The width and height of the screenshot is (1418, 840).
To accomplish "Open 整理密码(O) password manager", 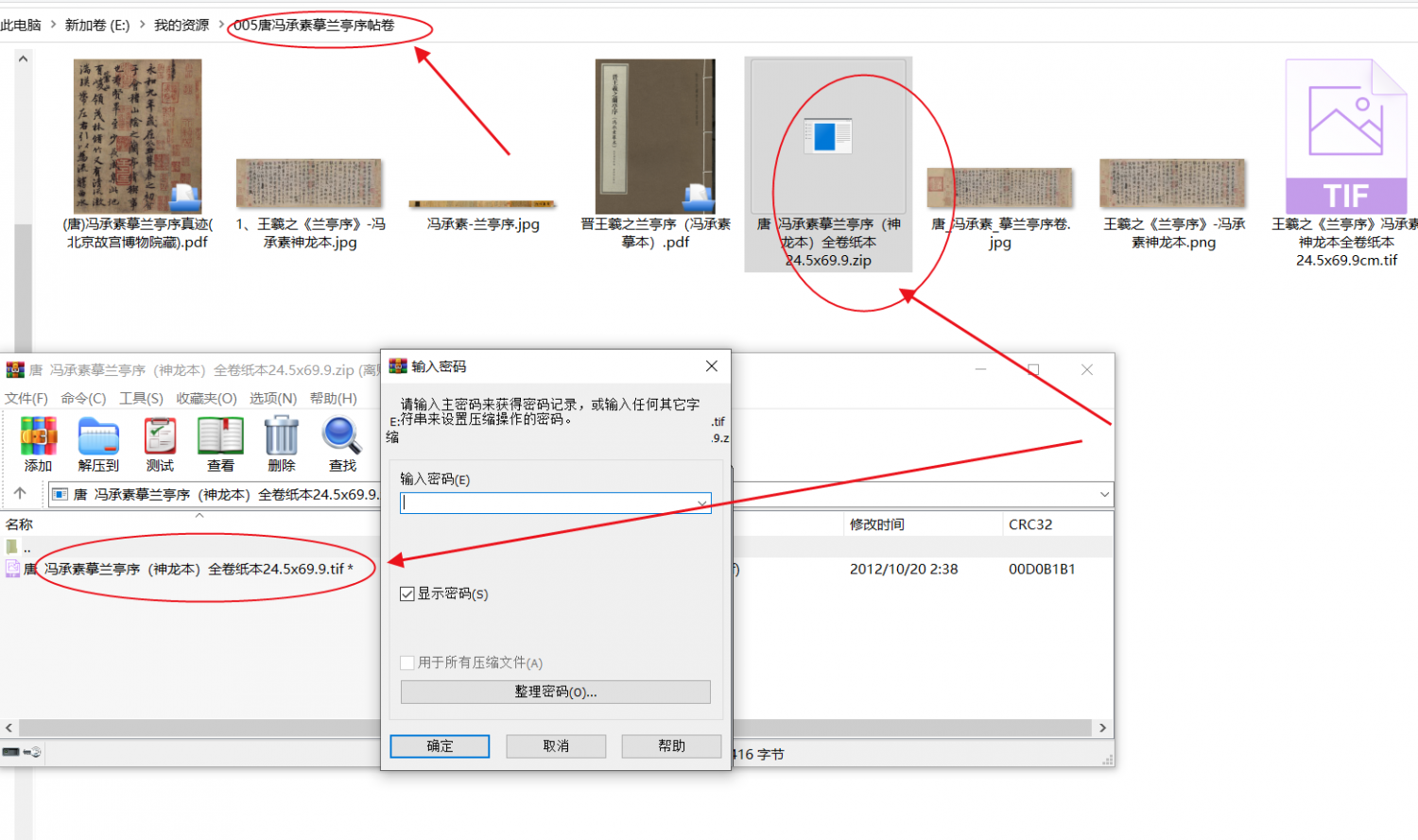I will point(555,691).
